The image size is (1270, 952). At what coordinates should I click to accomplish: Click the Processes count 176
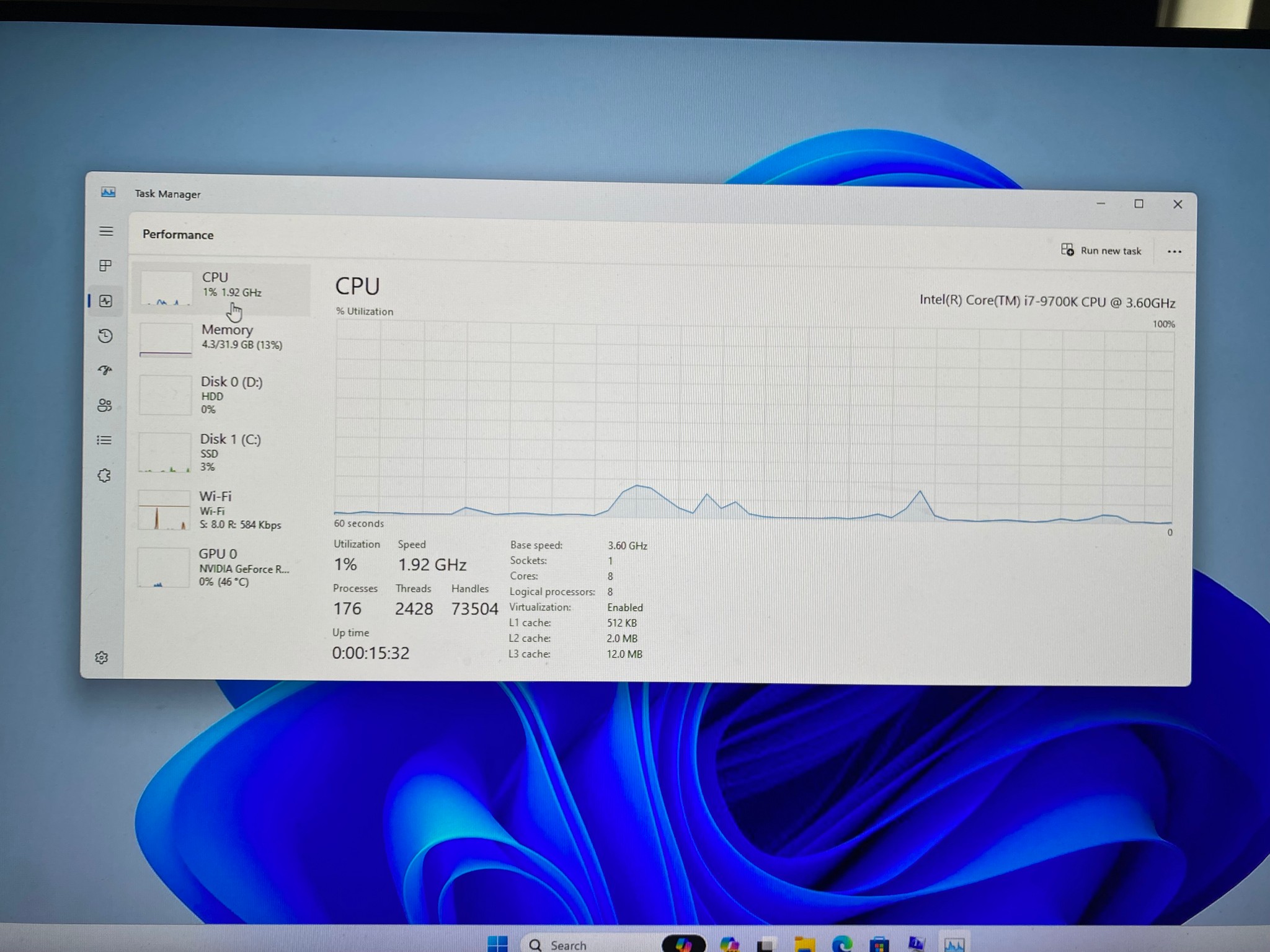point(347,609)
